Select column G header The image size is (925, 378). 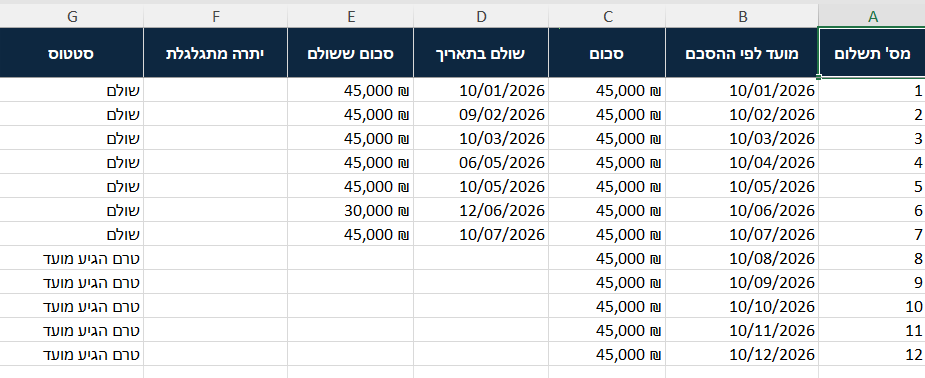[x=72, y=17]
